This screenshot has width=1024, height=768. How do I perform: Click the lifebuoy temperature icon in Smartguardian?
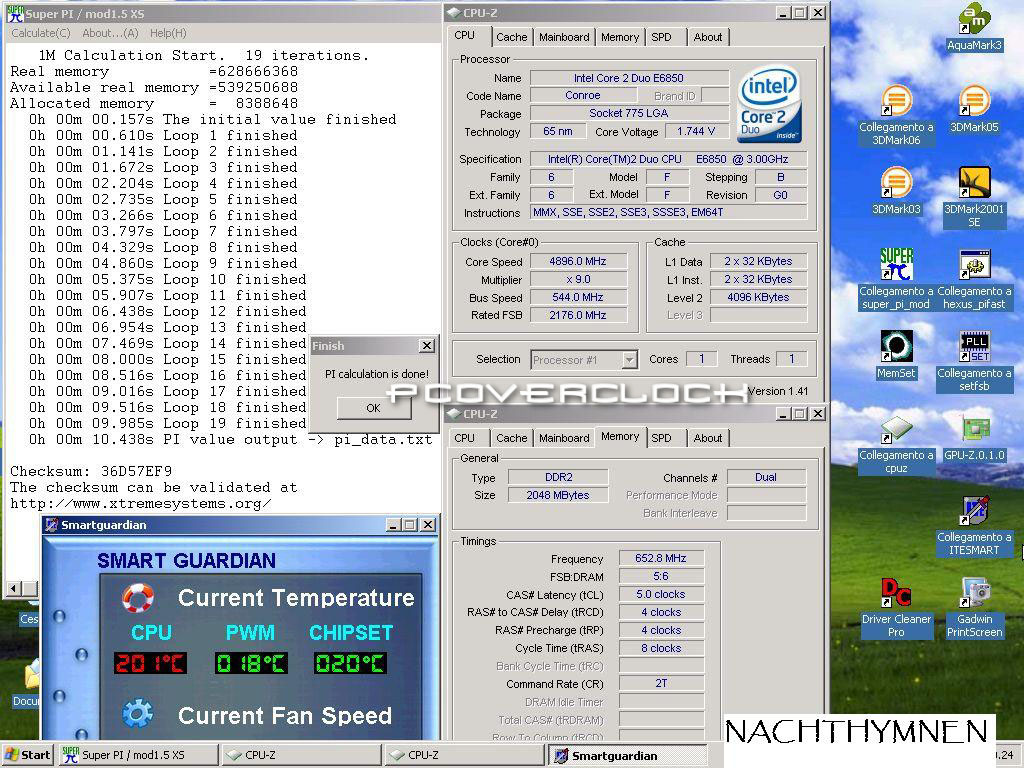[x=138, y=598]
